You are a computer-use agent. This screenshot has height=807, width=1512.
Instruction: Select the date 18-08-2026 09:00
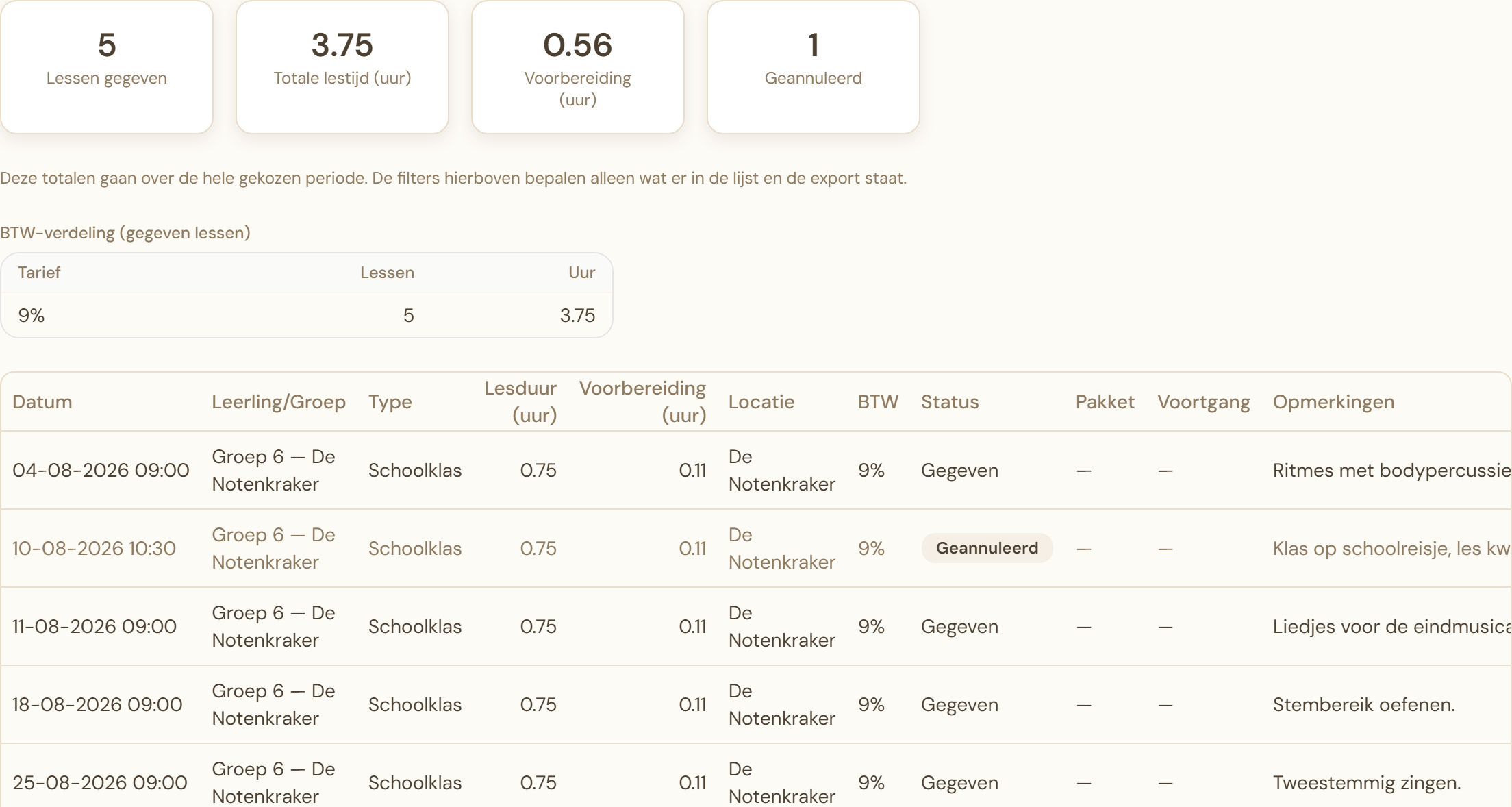click(97, 705)
